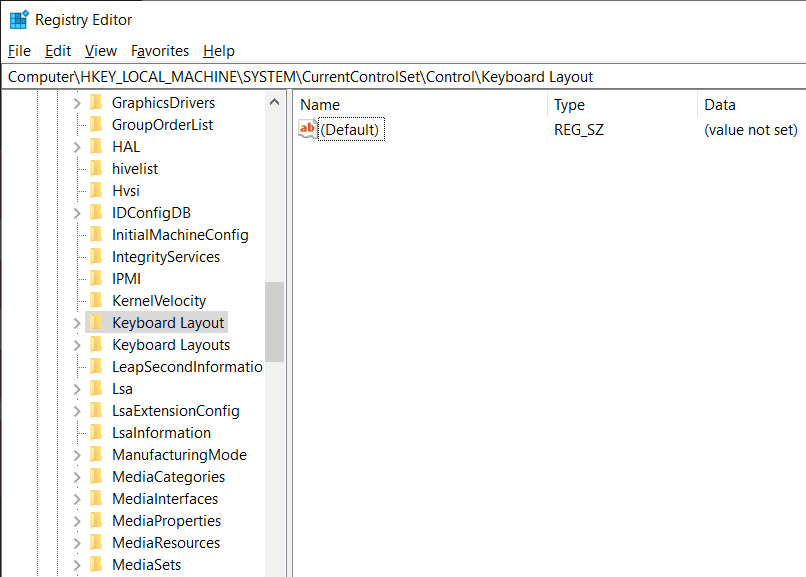Image resolution: width=806 pixels, height=577 pixels.
Task: Open the View menu
Action: [x=101, y=51]
